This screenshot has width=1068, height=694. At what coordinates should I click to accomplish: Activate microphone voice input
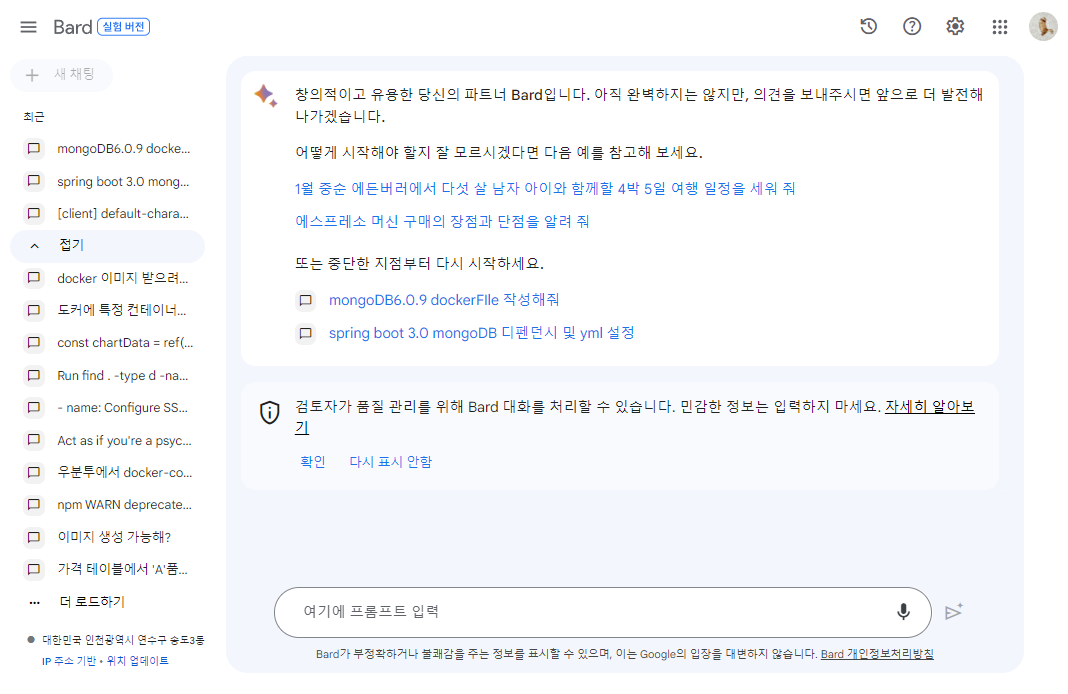[x=903, y=612]
